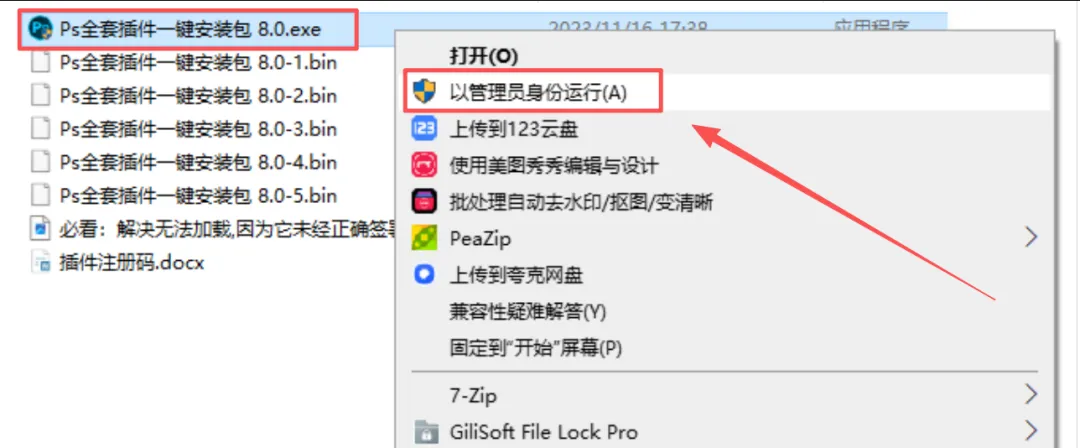Expand the 7-Zip submenu arrow
The image size is (1080, 448).
point(1030,396)
